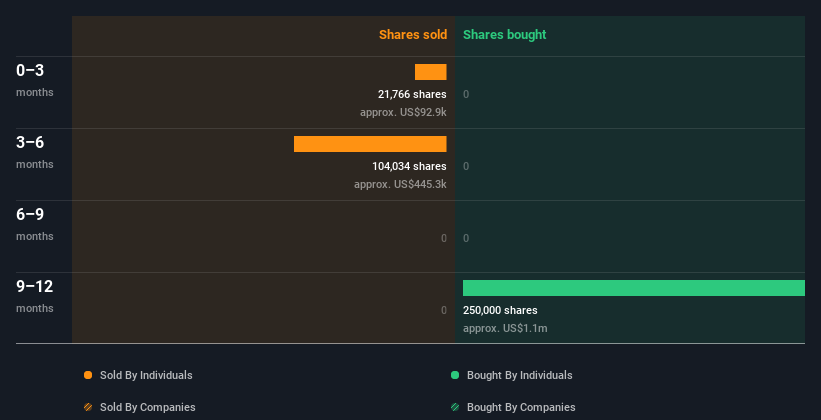
Task: Click the green 9–12 months bought bar
Action: pyautogui.click(x=634, y=288)
